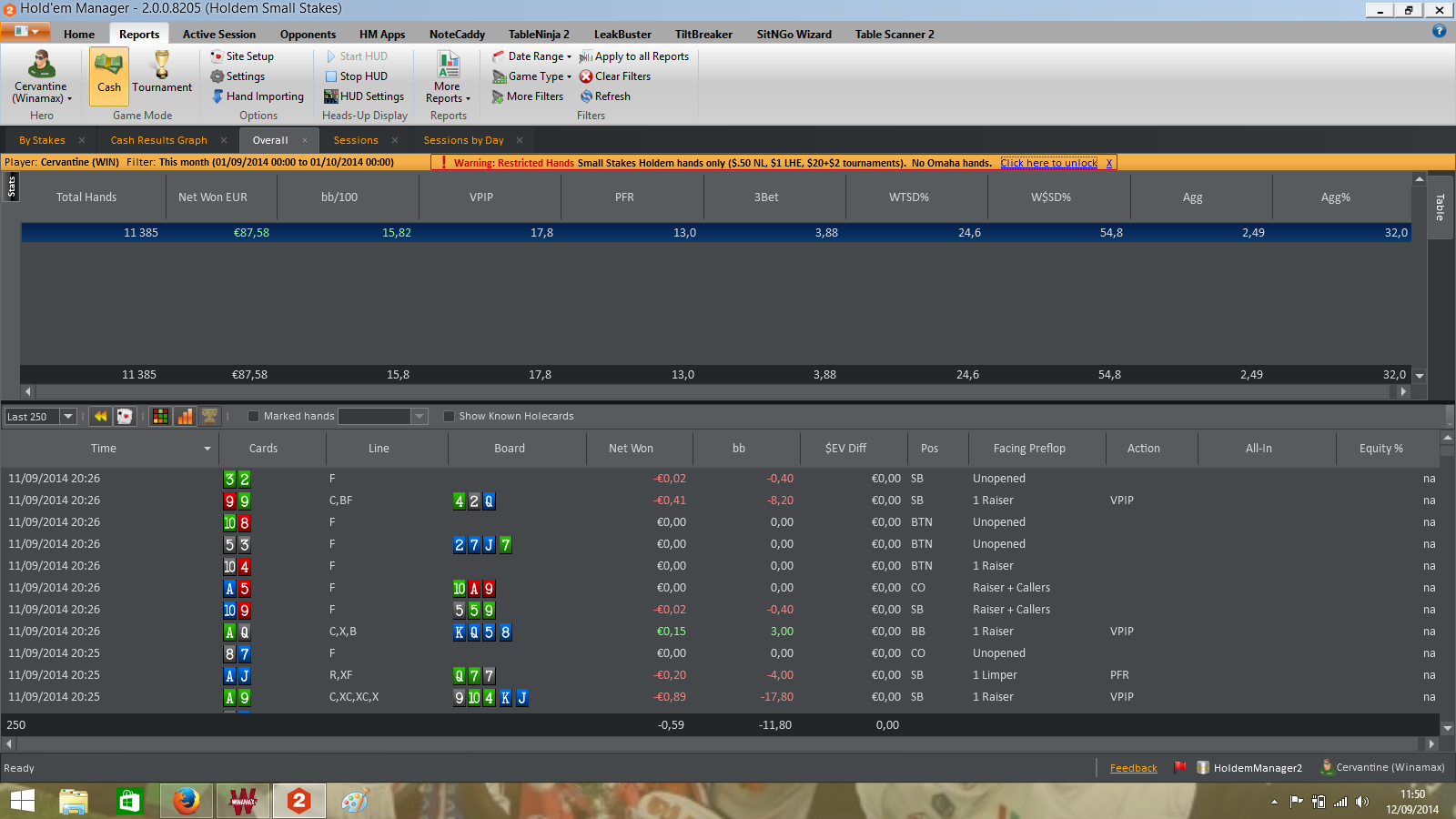Open the Feedback link
The width and height of the screenshot is (1456, 819).
[x=1133, y=768]
